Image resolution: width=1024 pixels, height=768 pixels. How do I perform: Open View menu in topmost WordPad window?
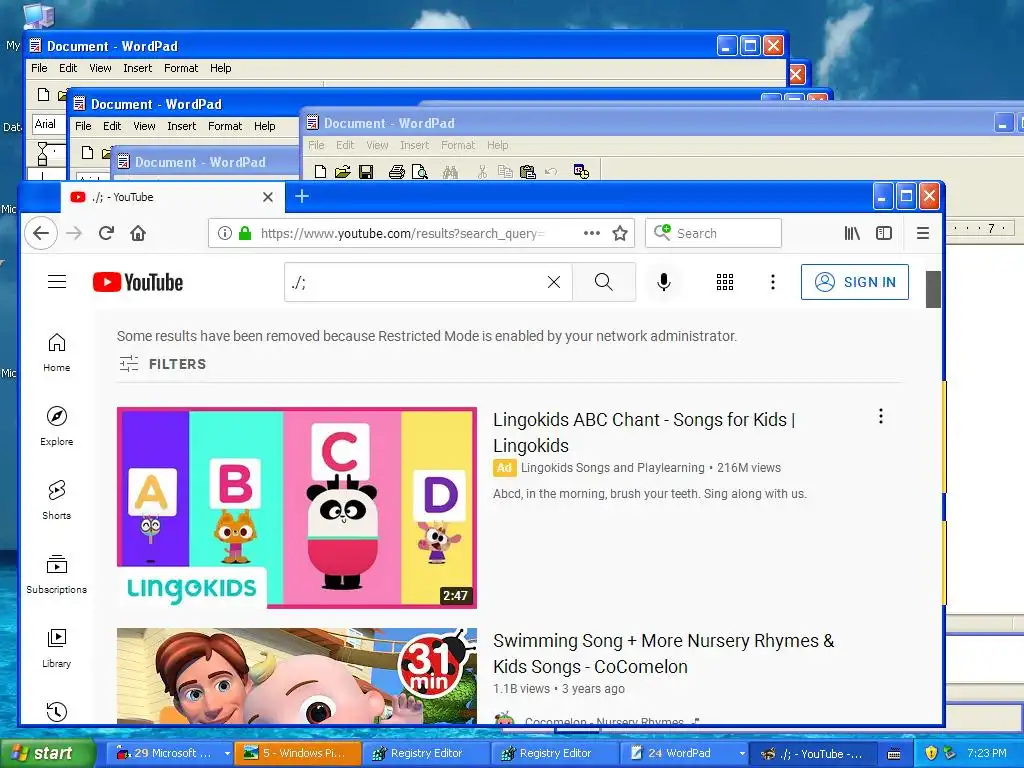[x=100, y=68]
